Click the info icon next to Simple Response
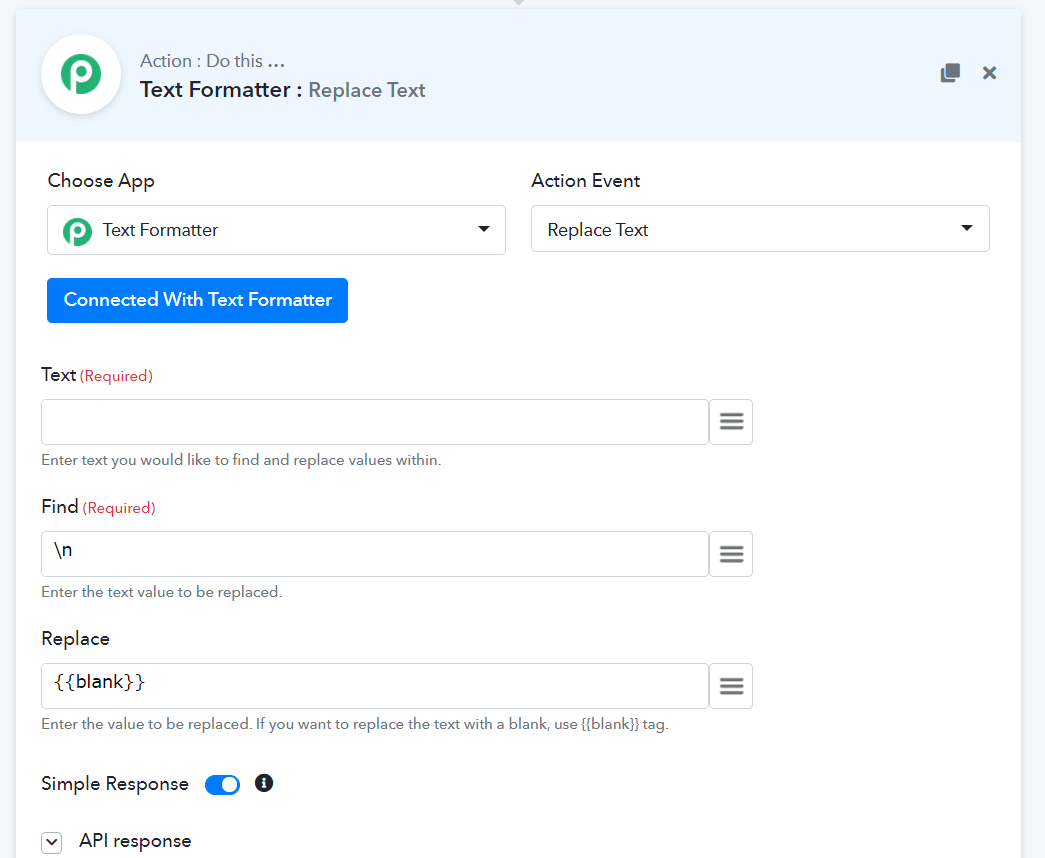Viewport: 1045px width, 858px height. 264,783
